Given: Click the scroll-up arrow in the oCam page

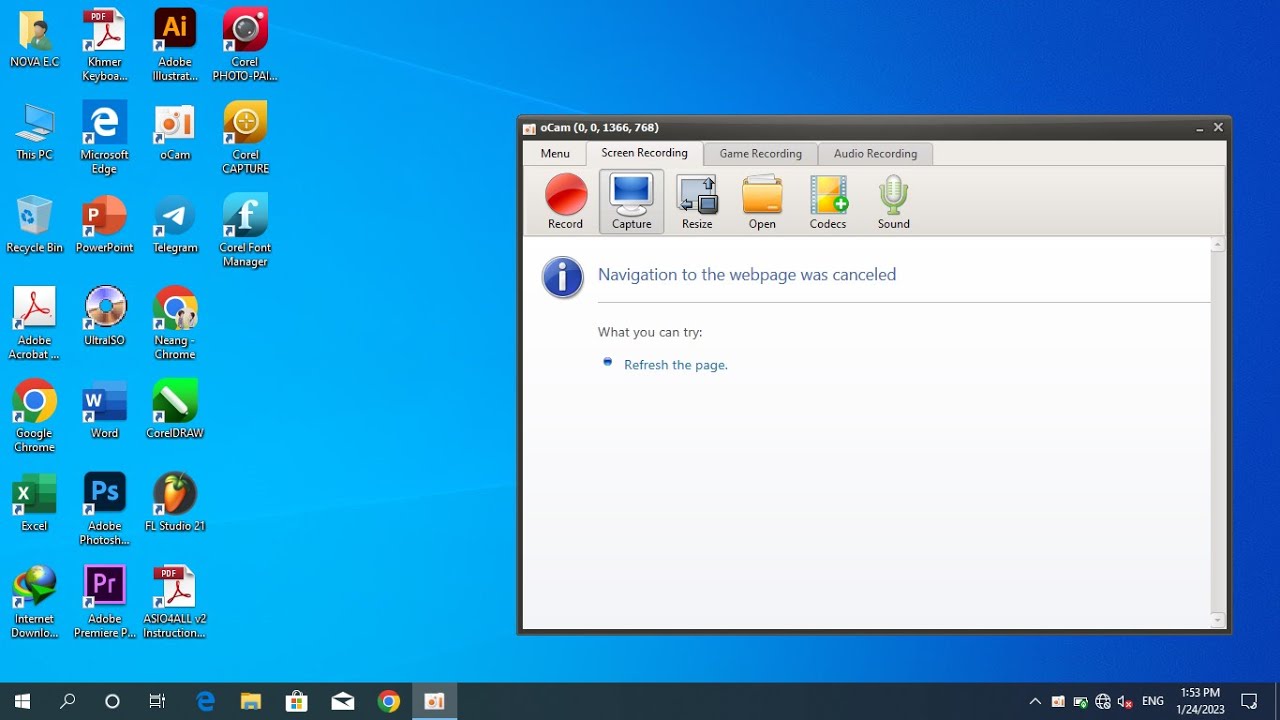Looking at the screenshot, I should coord(1217,245).
